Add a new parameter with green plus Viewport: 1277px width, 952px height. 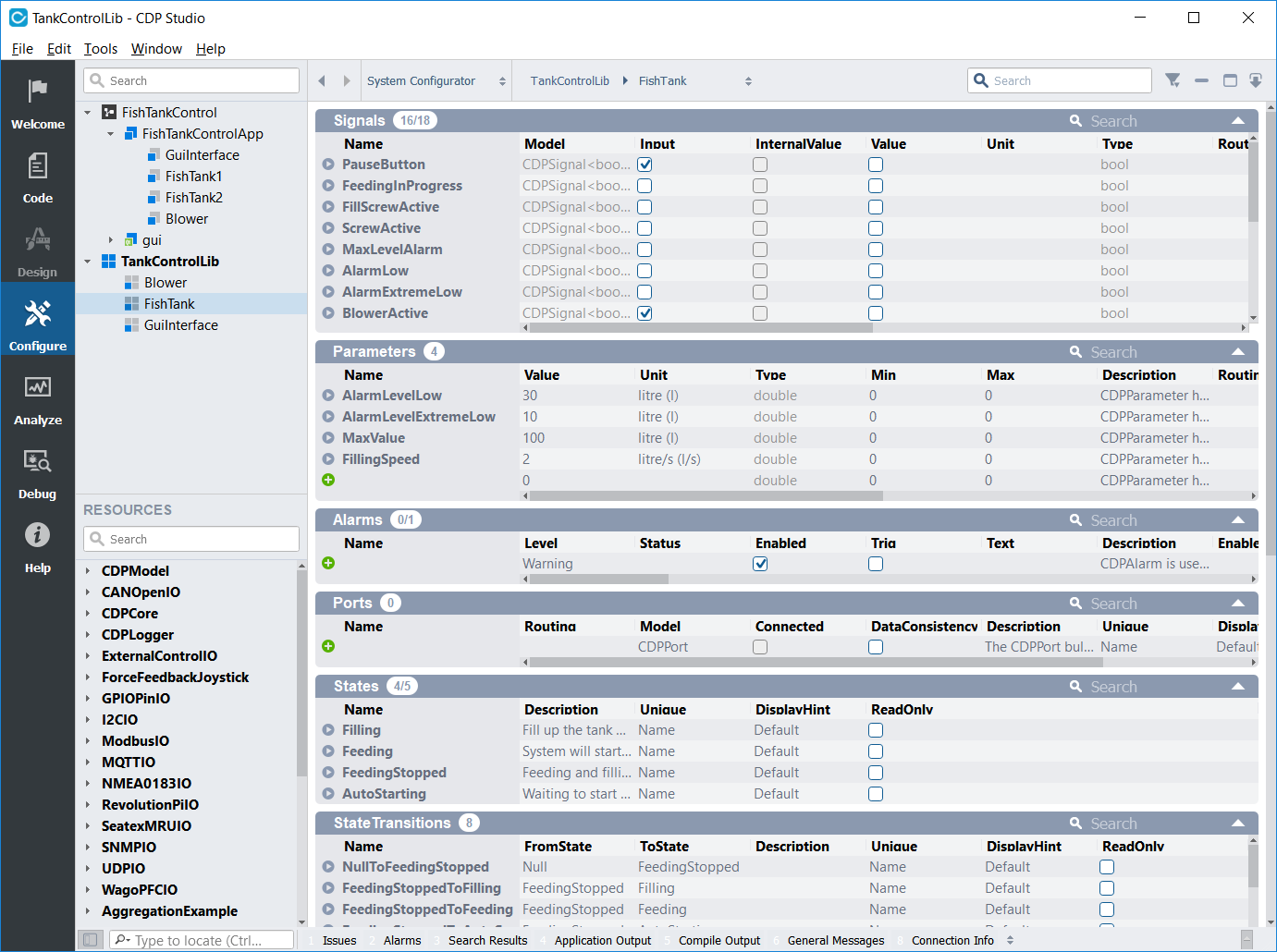[328, 480]
